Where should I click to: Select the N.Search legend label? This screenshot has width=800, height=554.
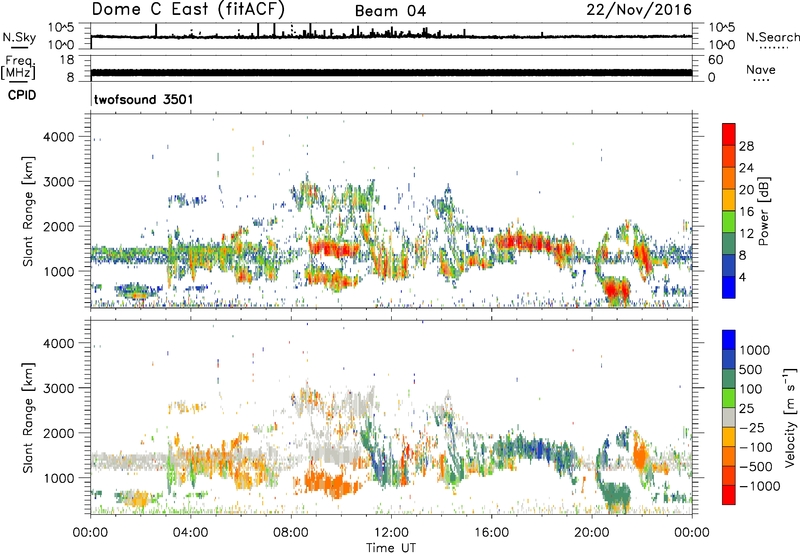pyautogui.click(x=772, y=37)
